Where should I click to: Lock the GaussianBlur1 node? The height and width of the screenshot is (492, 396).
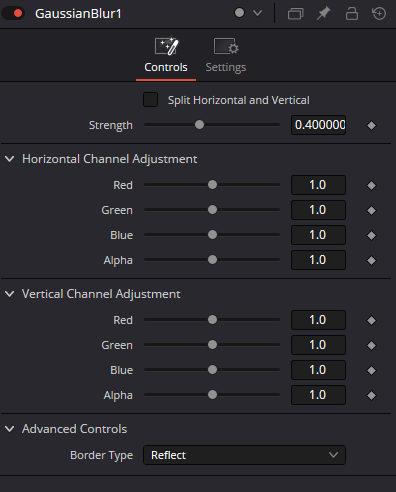(352, 14)
